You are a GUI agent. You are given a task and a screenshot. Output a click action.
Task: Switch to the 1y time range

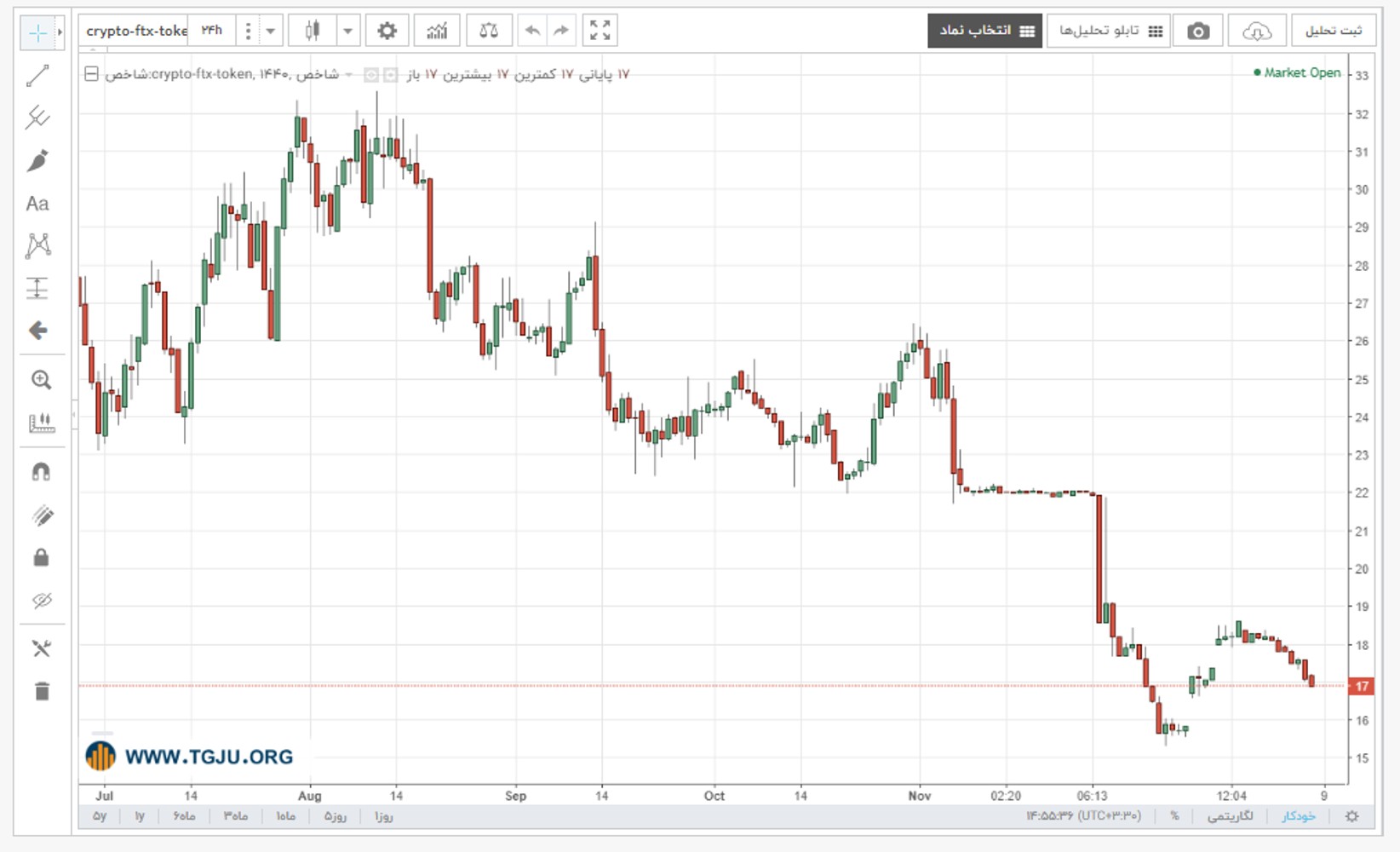tap(140, 816)
